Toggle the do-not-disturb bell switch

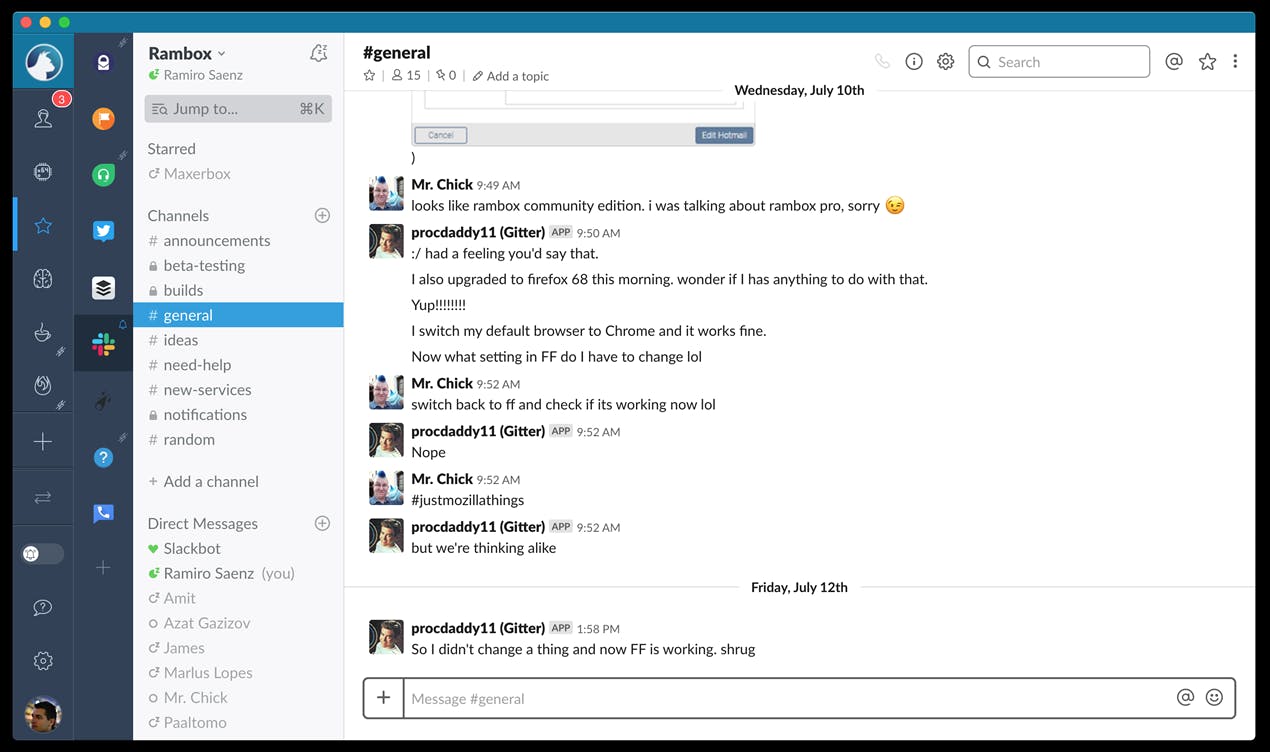(x=43, y=553)
